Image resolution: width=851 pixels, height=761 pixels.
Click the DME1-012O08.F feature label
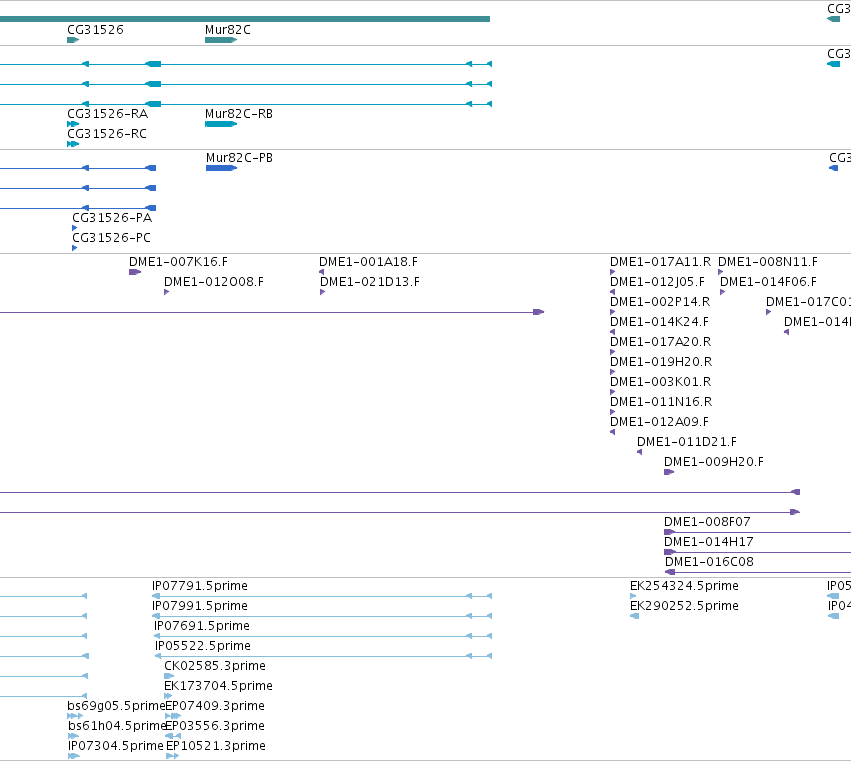click(214, 282)
